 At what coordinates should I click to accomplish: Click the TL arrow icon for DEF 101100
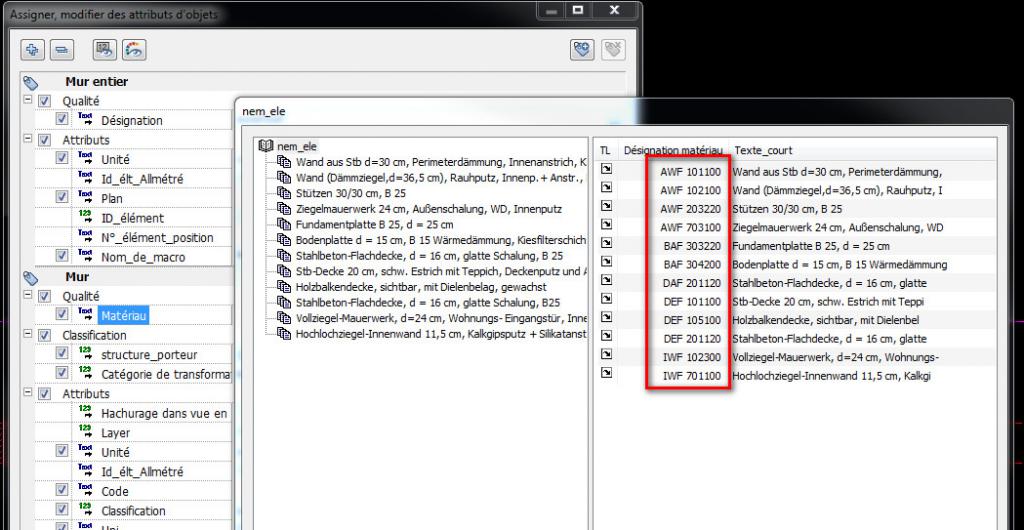point(607,298)
